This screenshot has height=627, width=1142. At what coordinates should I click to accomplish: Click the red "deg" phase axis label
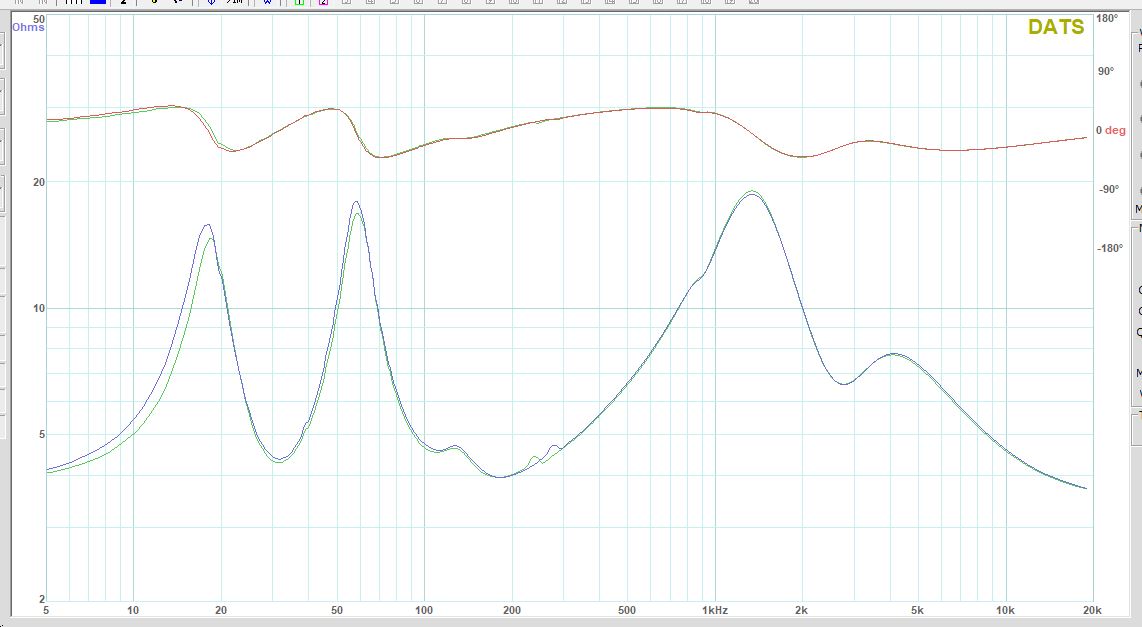click(x=1115, y=130)
